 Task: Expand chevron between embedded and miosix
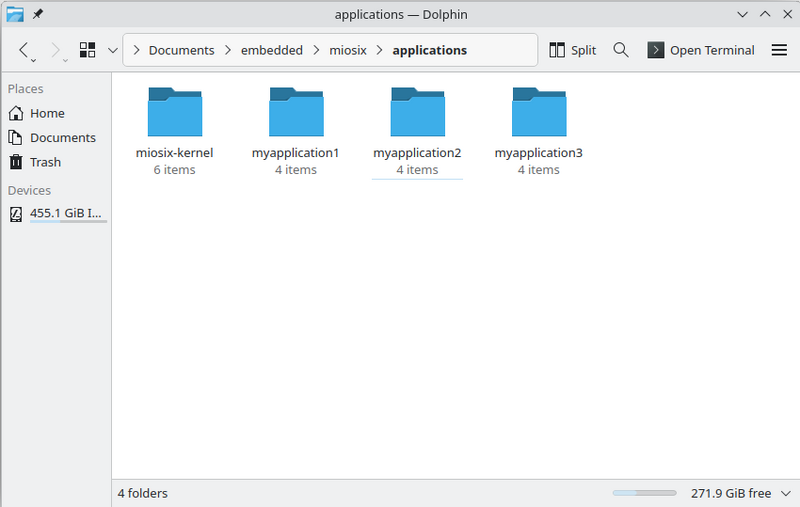coord(316,50)
